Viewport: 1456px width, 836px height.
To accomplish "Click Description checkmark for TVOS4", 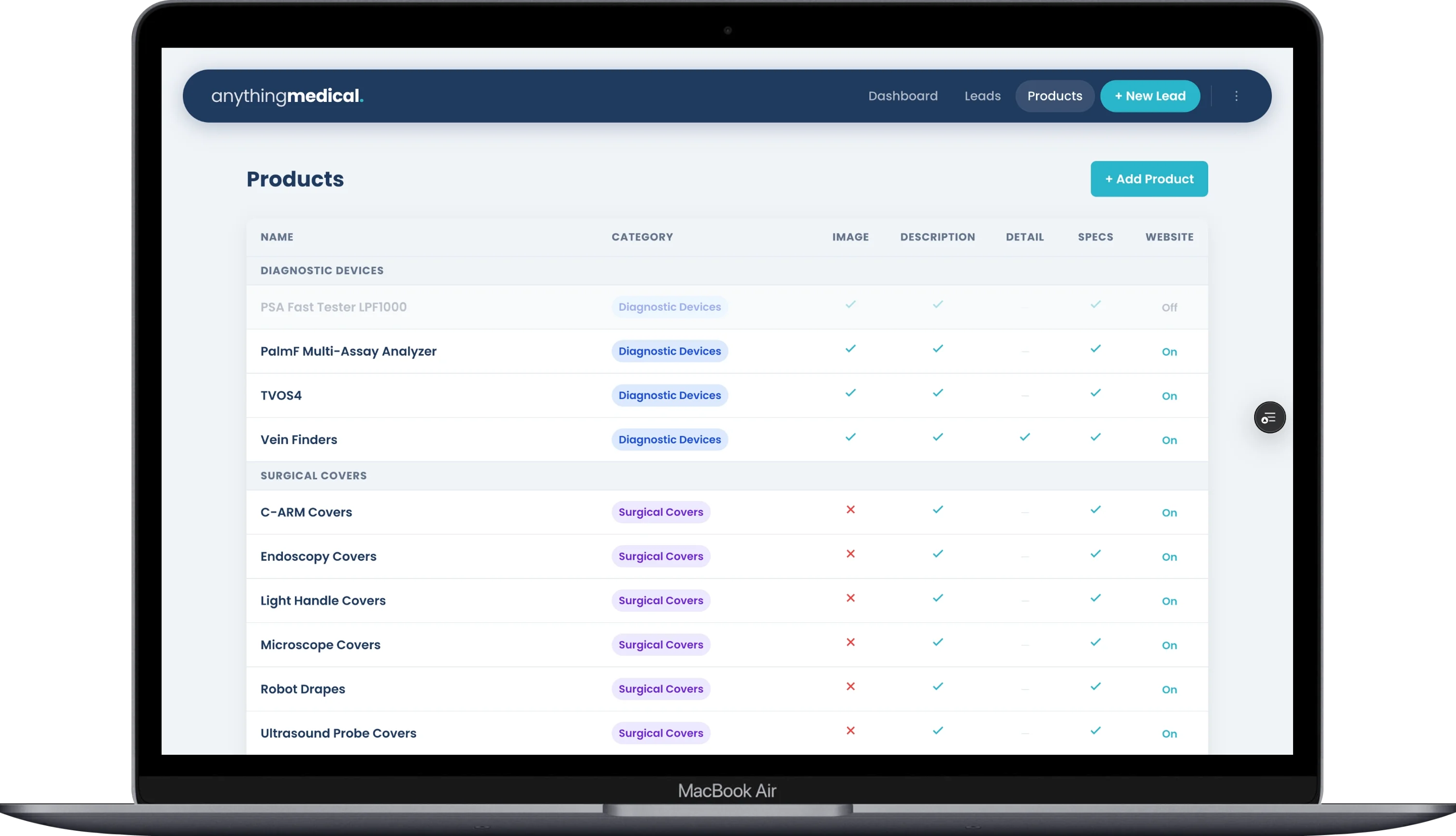I will [938, 393].
